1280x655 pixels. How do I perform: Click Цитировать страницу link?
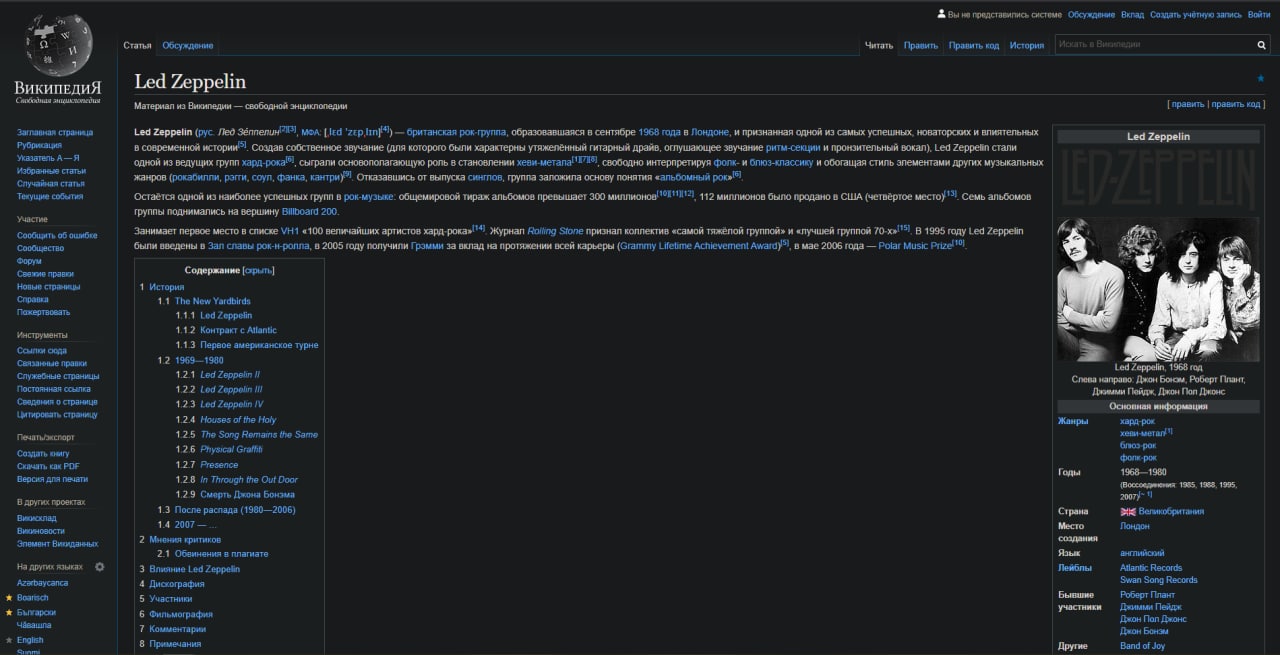click(x=57, y=414)
